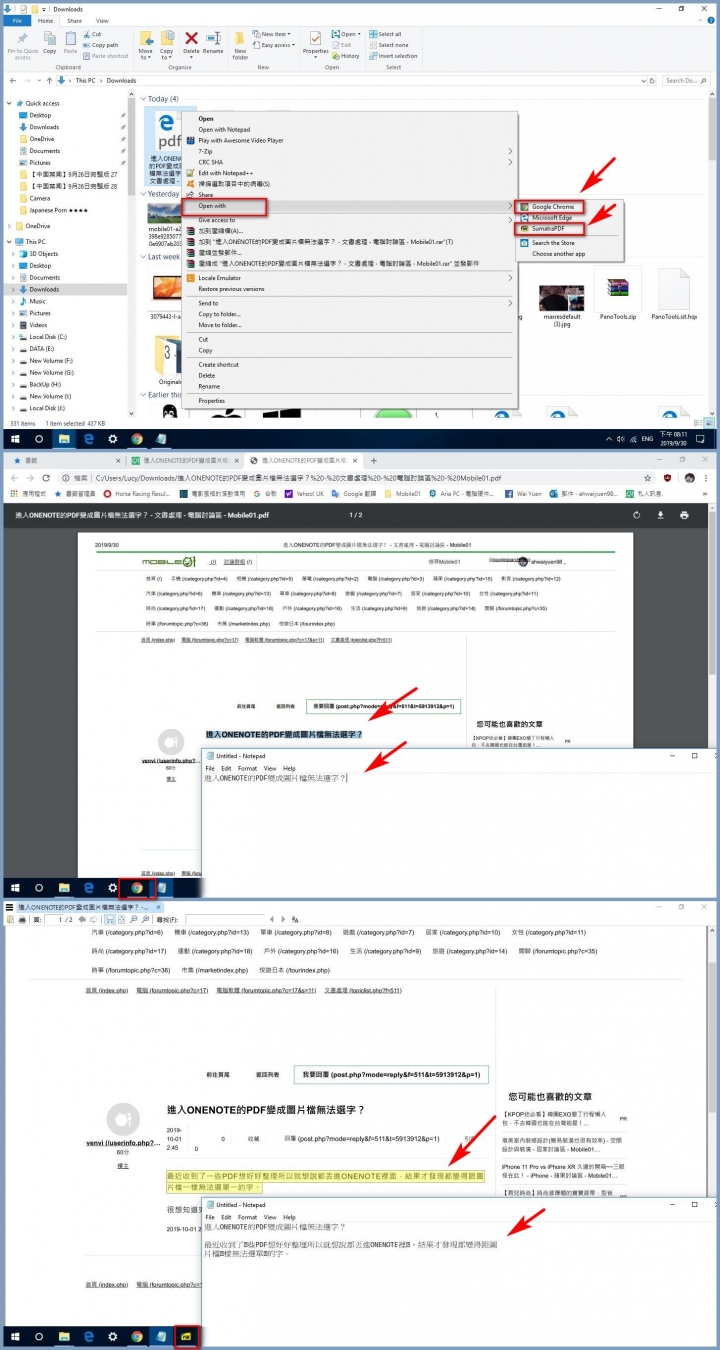Viewport: 720px width, 1350px height.
Task: Click Pin to Quick access in Explorer ribbon
Action: point(22,46)
